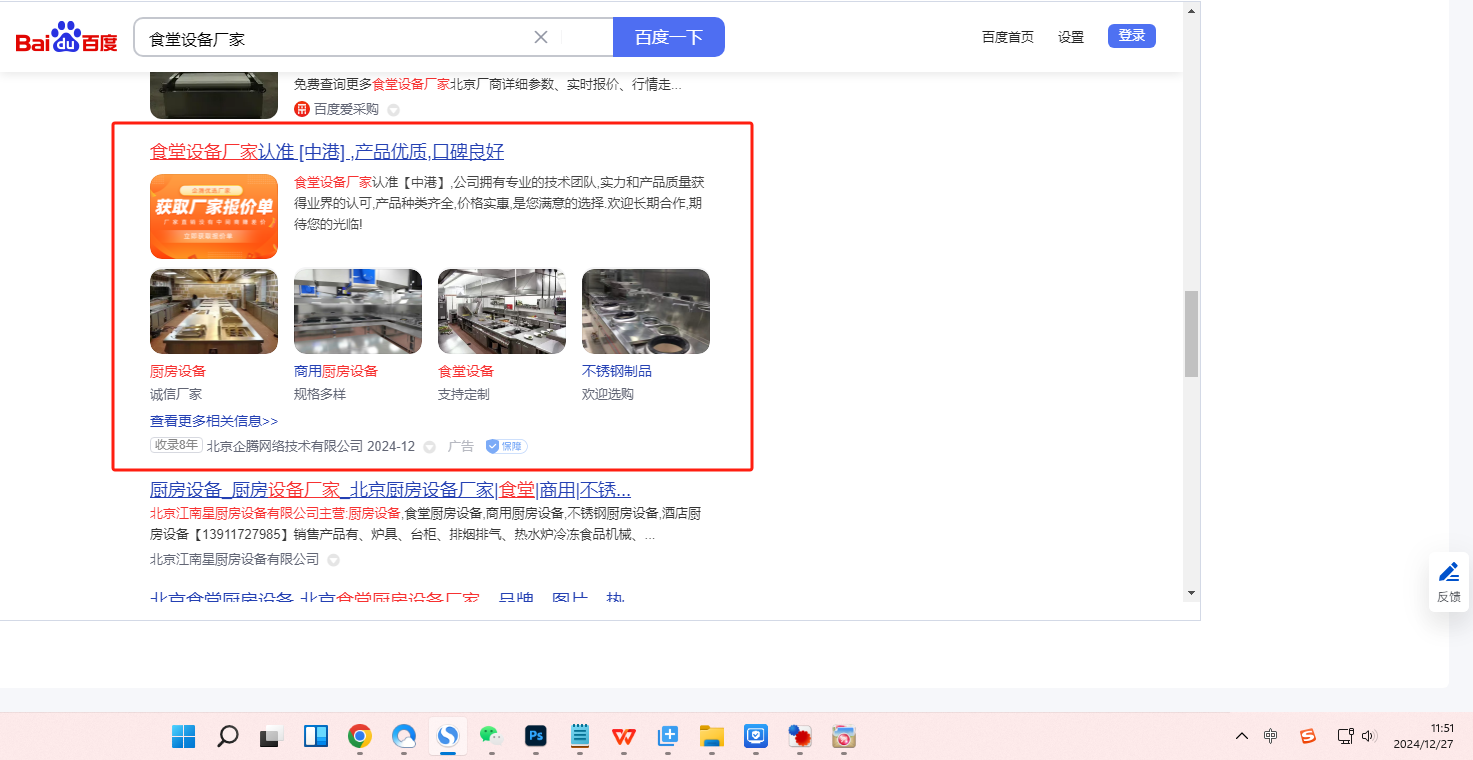
Task: Click the 保障 shield badge
Action: 506,446
